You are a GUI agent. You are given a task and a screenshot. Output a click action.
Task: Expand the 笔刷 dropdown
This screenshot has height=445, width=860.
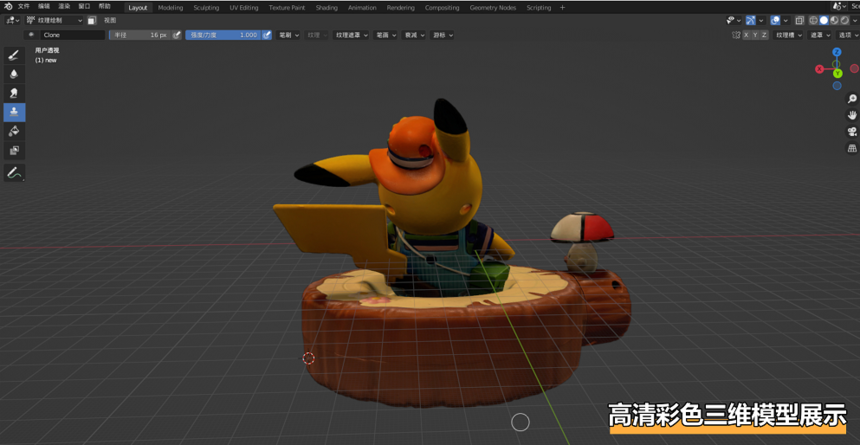tap(288, 35)
